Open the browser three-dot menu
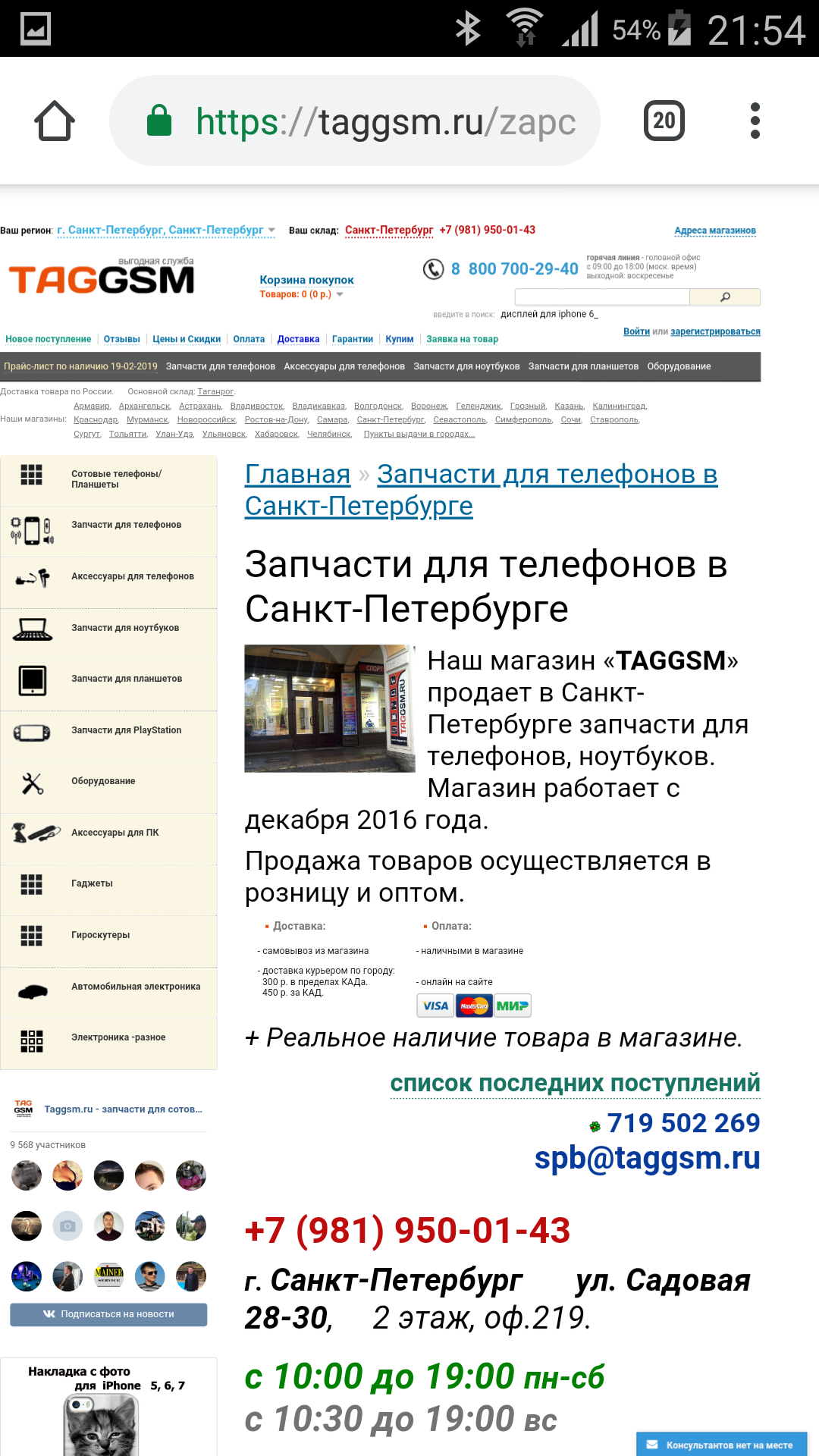Screen dimensions: 819x1456 coord(755,121)
